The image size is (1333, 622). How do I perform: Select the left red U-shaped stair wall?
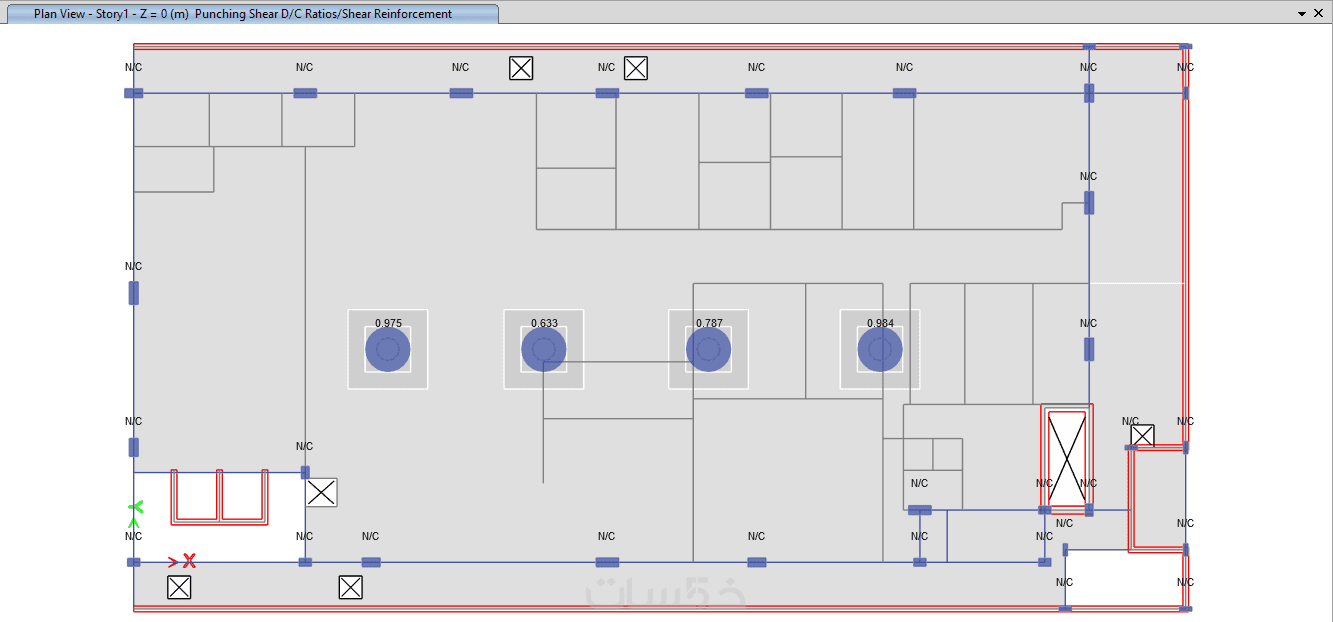[195, 496]
